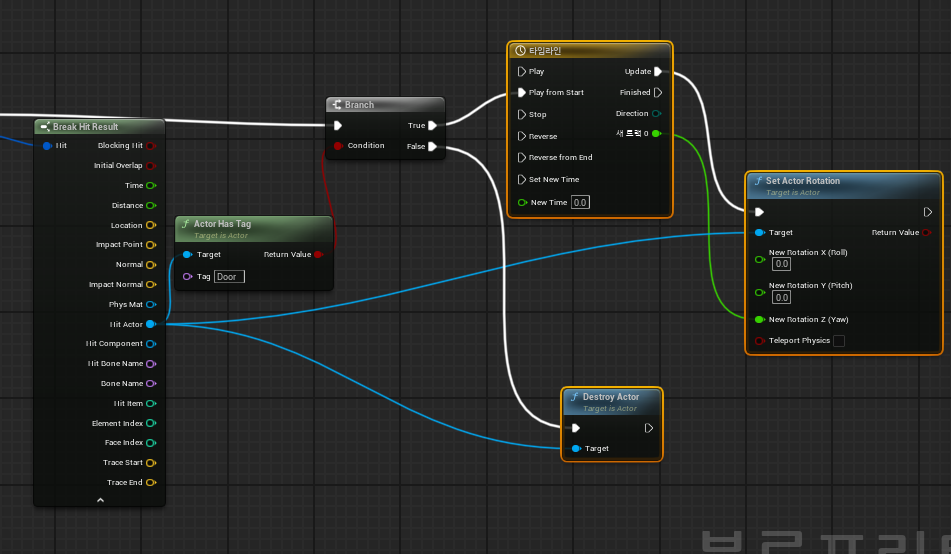Select the Actor Has Tag node title

[222, 224]
